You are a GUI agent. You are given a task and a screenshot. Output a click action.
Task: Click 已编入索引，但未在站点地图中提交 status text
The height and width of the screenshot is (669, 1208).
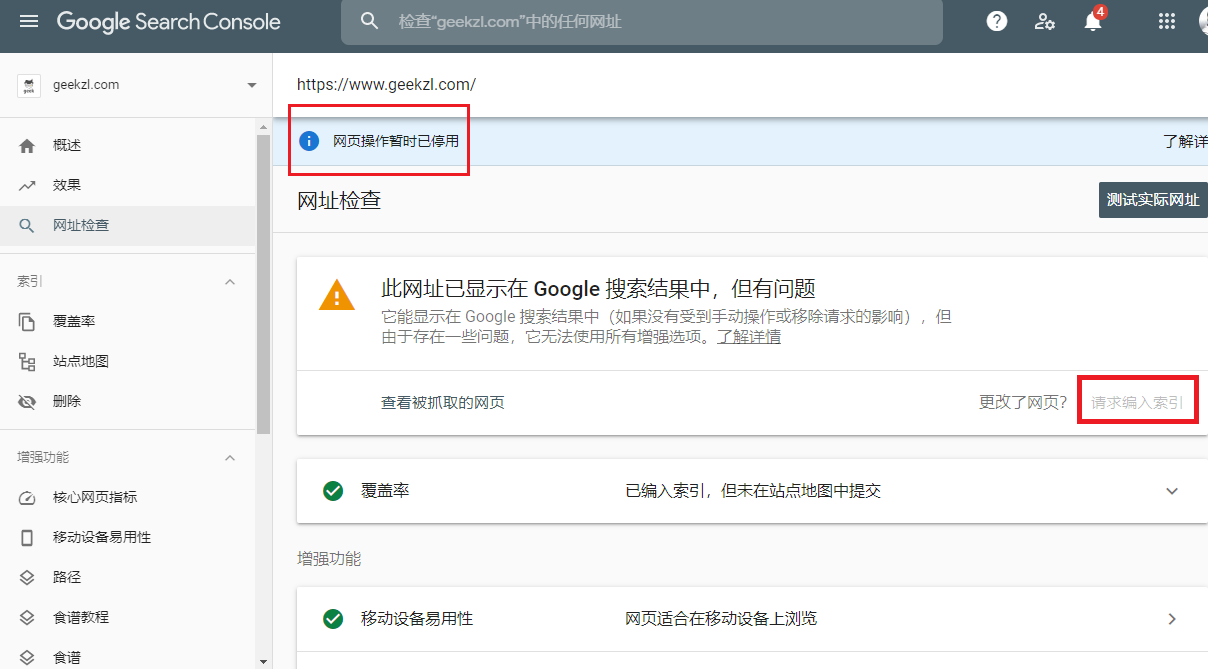(753, 491)
